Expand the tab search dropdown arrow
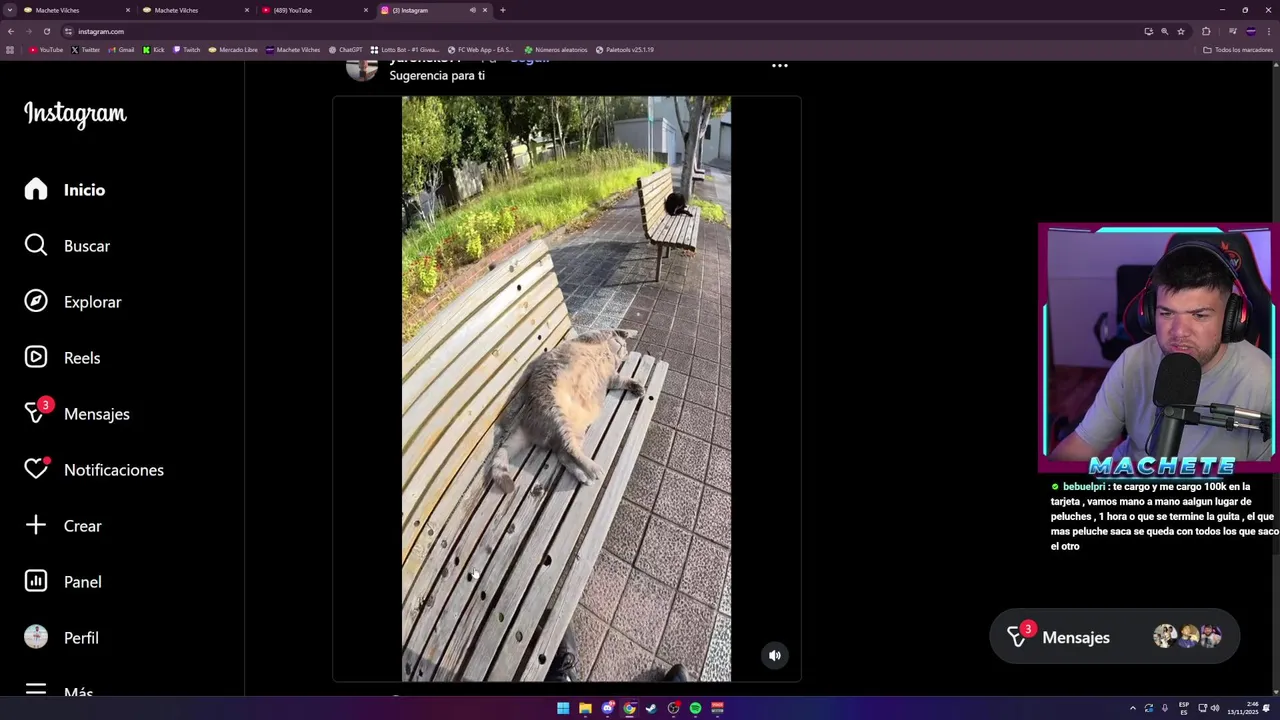Viewport: 1280px width, 720px height. click(x=10, y=10)
